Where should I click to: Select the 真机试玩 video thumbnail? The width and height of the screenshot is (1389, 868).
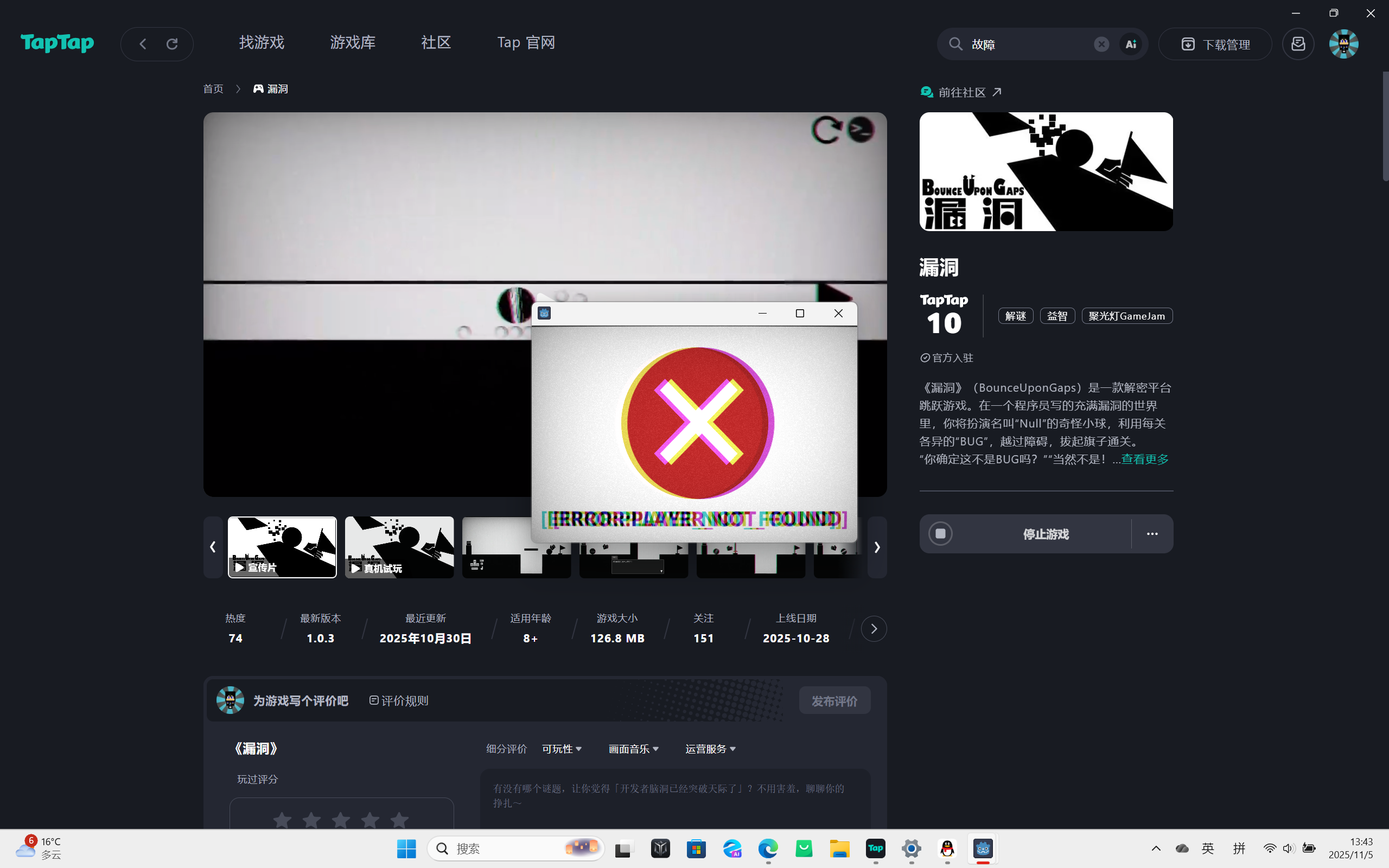[399, 546]
